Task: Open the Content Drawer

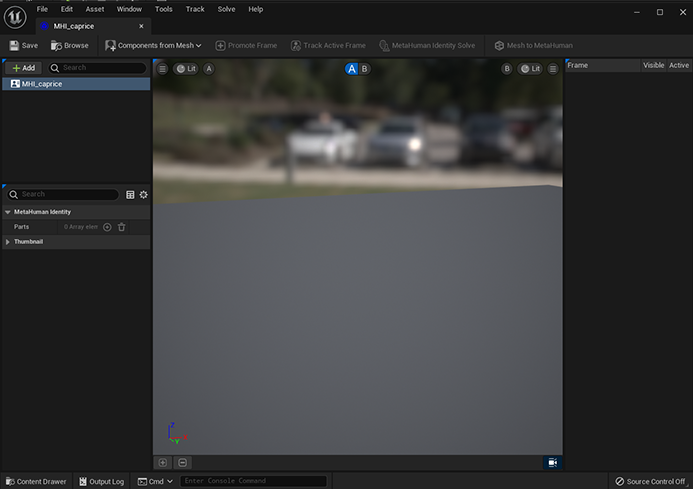Action: pyautogui.click(x=34, y=481)
